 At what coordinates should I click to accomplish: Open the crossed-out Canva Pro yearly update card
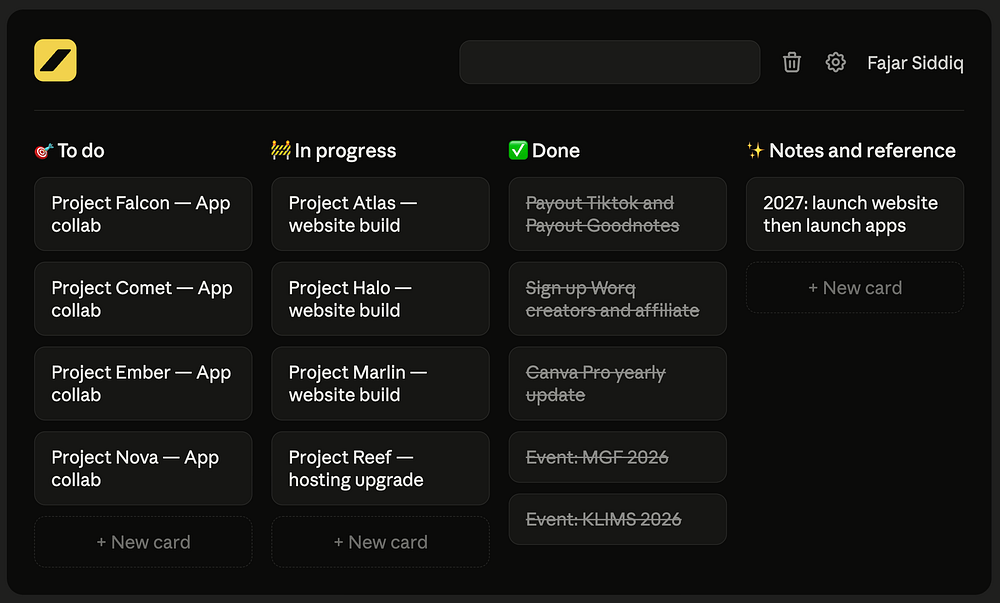(618, 384)
